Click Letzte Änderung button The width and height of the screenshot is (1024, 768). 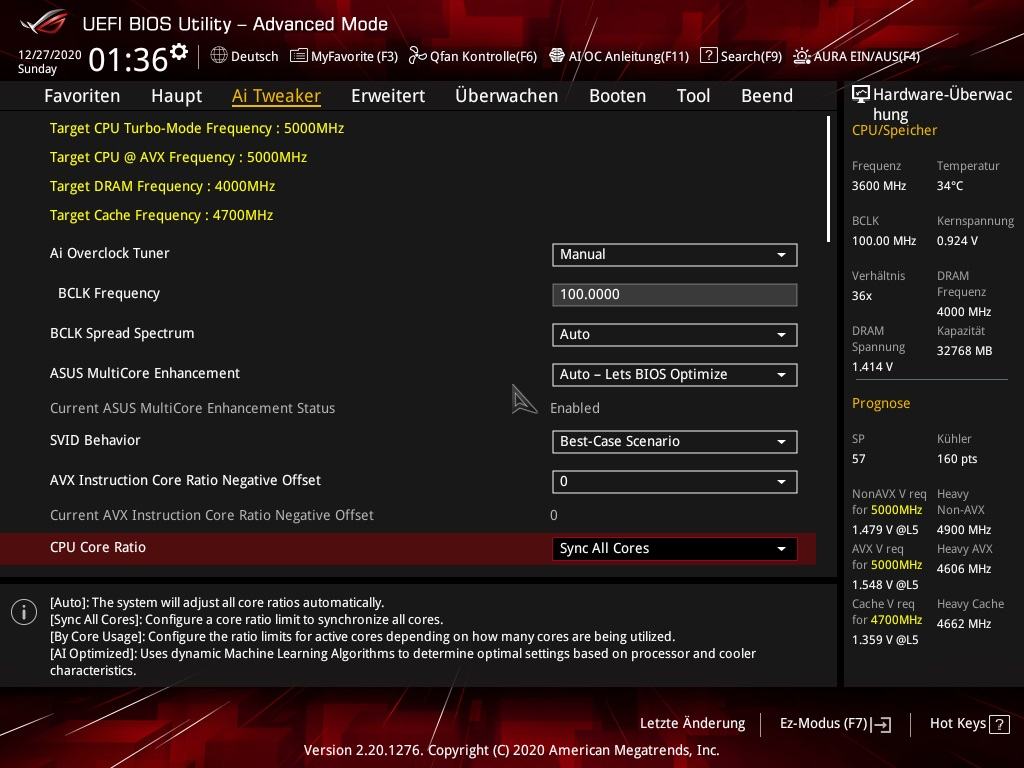692,723
